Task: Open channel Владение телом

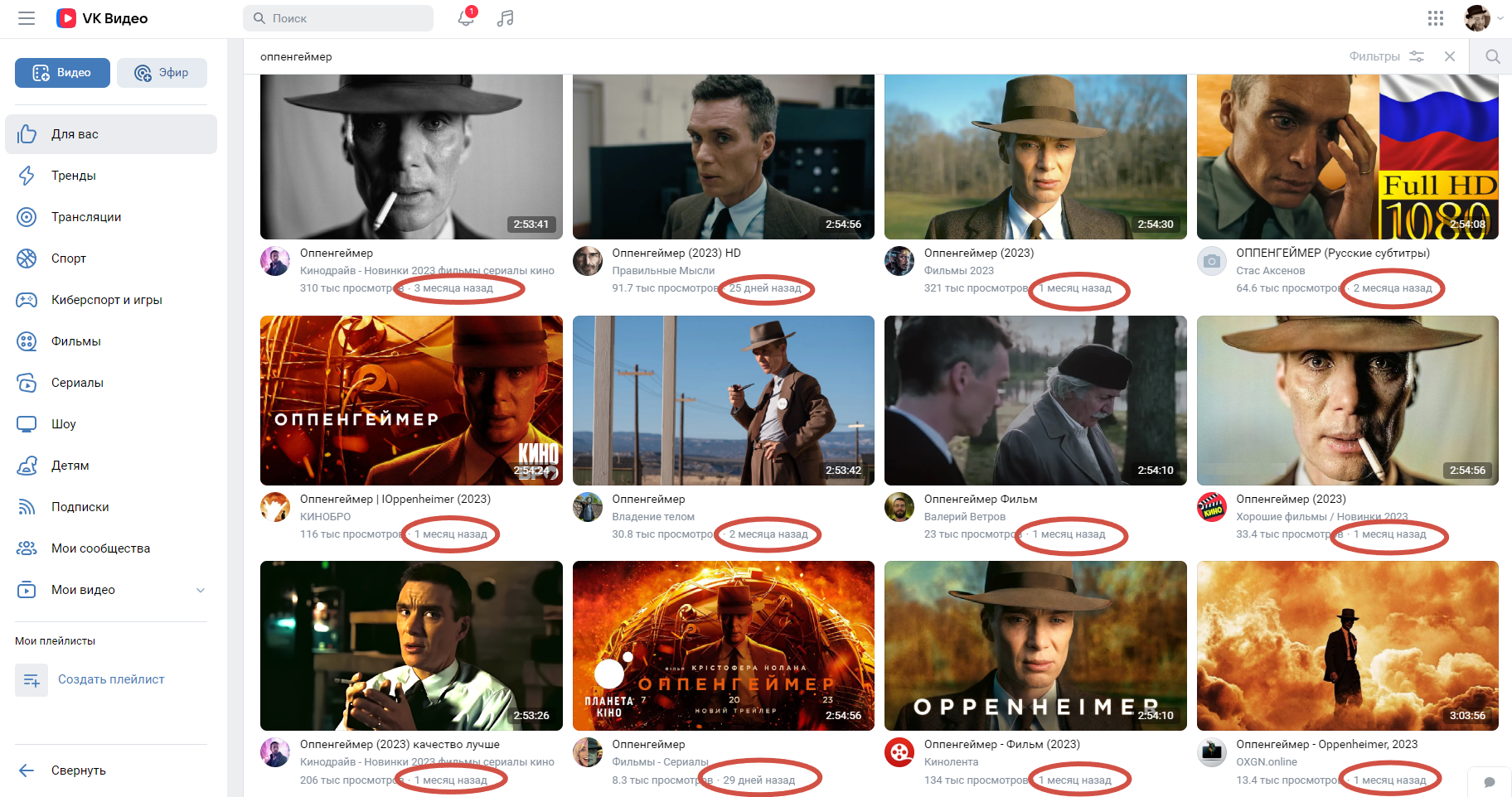Action: [653, 516]
